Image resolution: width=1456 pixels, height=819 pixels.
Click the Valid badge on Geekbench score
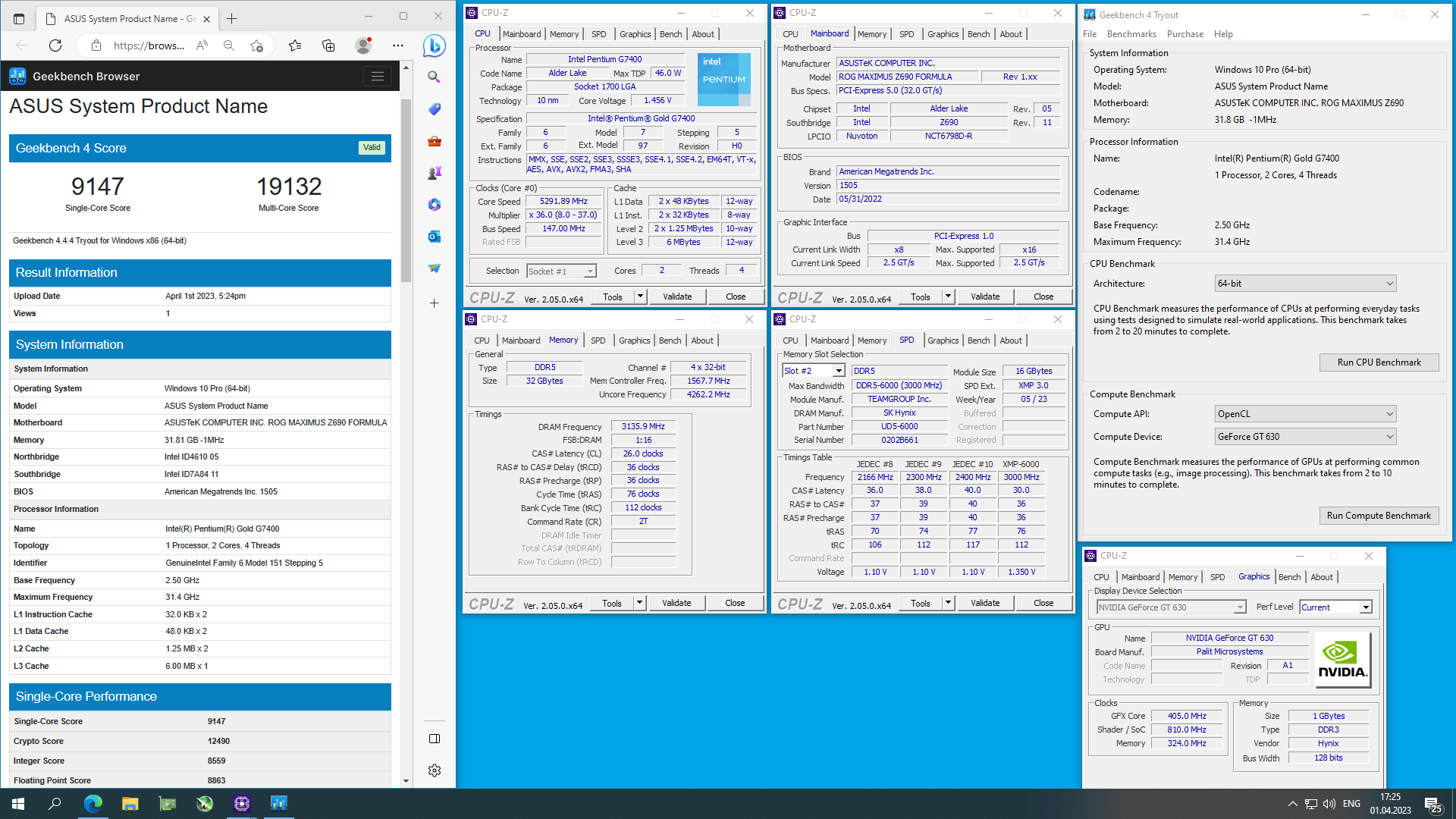[372, 148]
